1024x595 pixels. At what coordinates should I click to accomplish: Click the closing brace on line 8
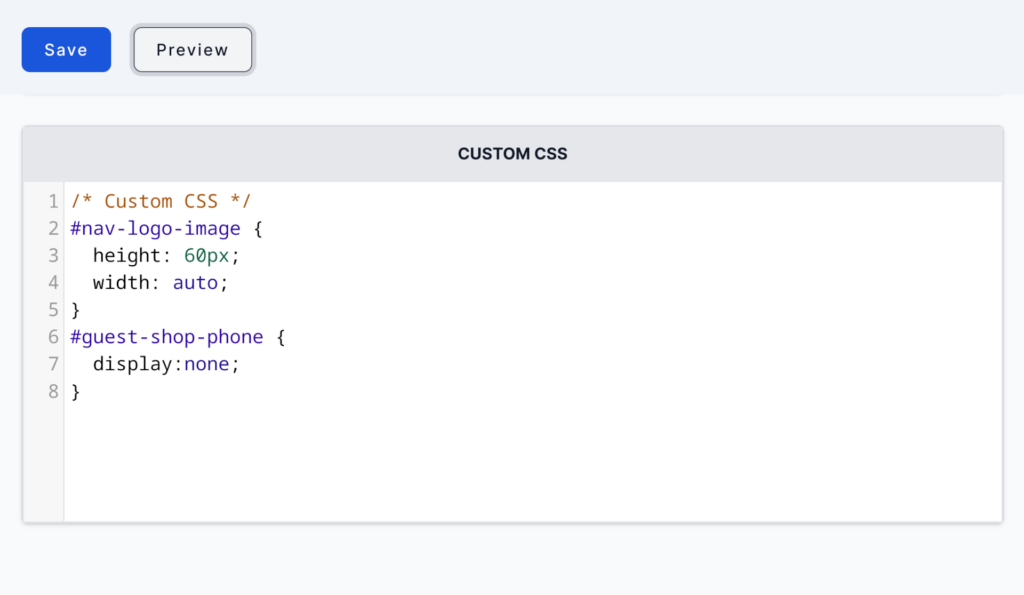(76, 391)
